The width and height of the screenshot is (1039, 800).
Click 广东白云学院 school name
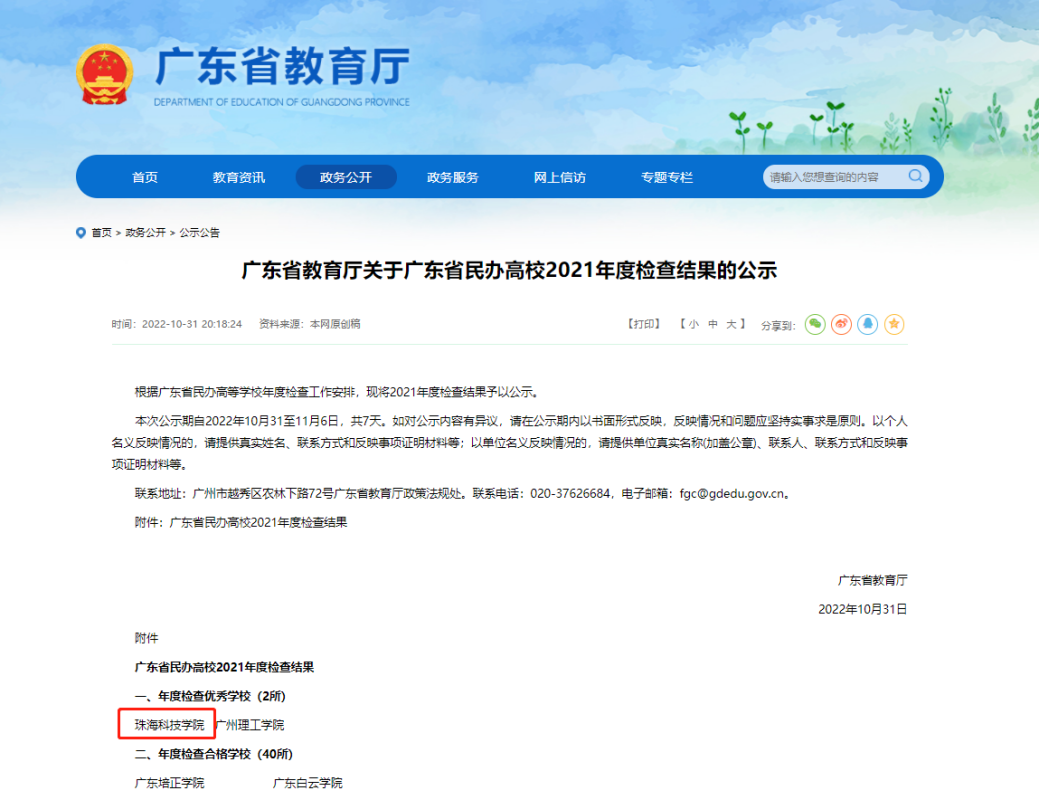coord(307,783)
